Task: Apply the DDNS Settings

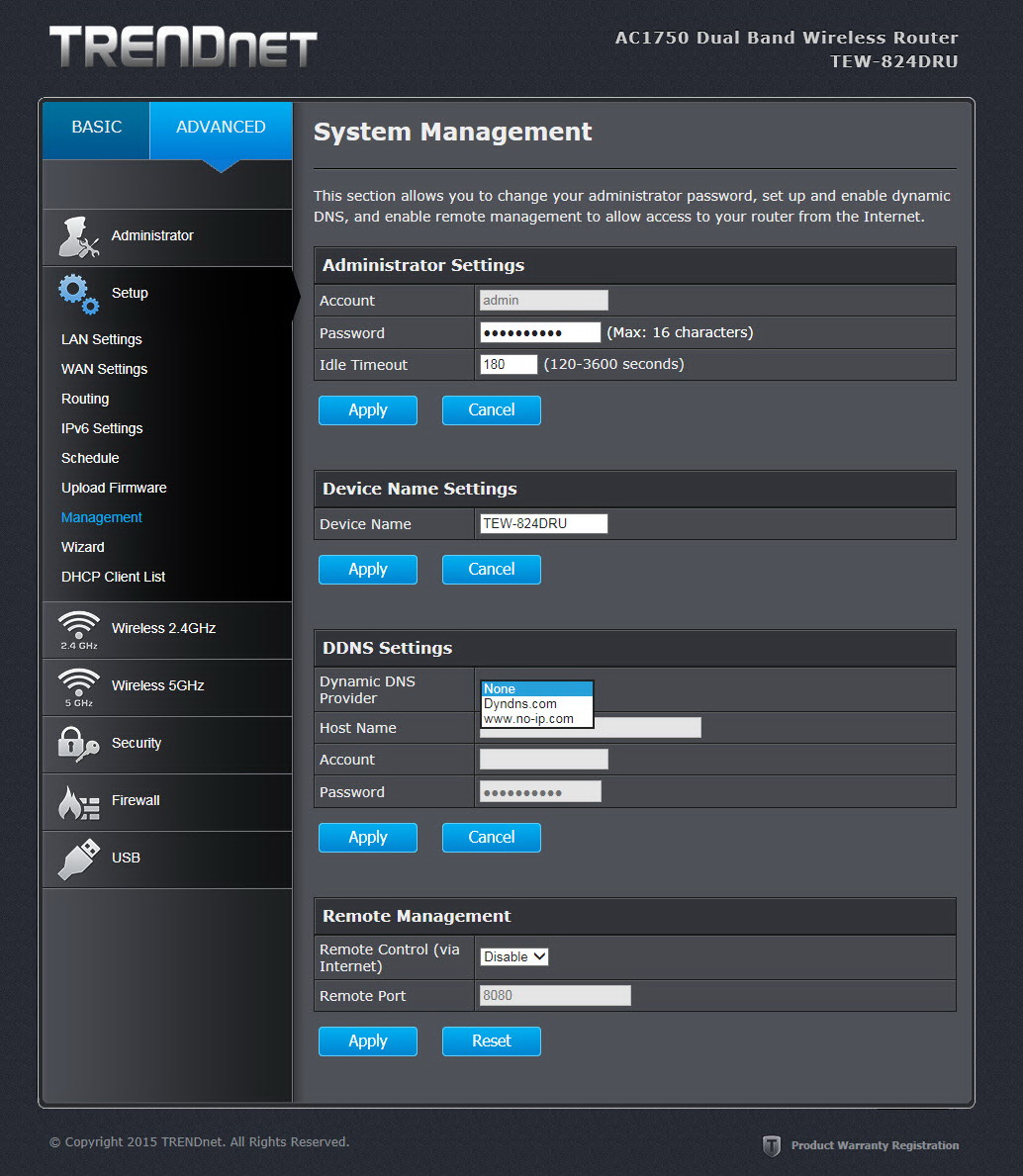Action: point(367,838)
